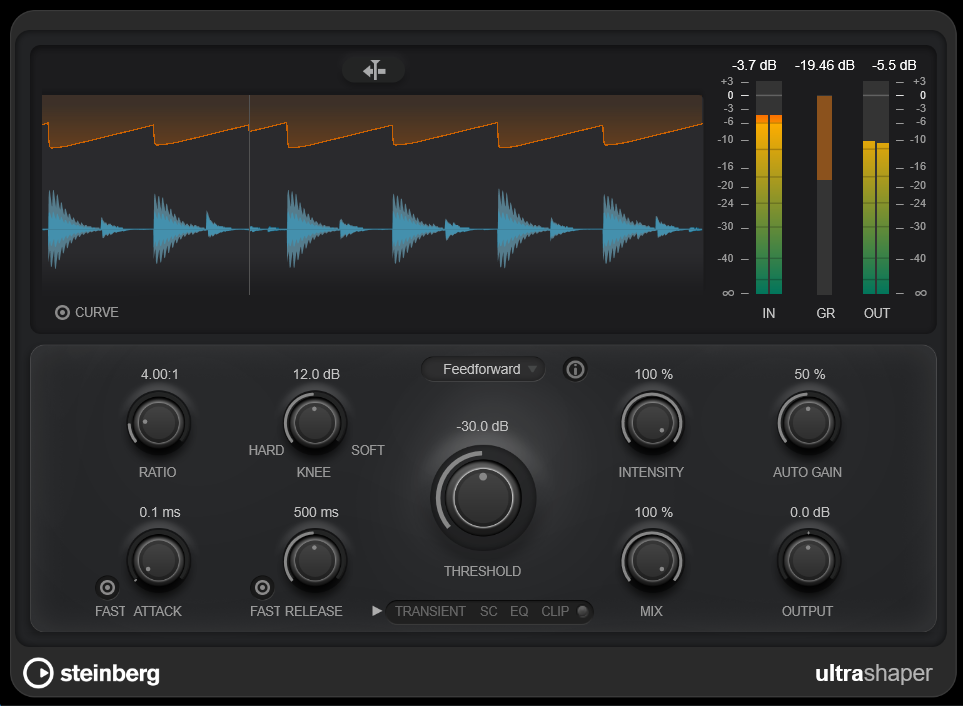Click the IN level meter
This screenshot has width=963, height=706.
(769, 188)
